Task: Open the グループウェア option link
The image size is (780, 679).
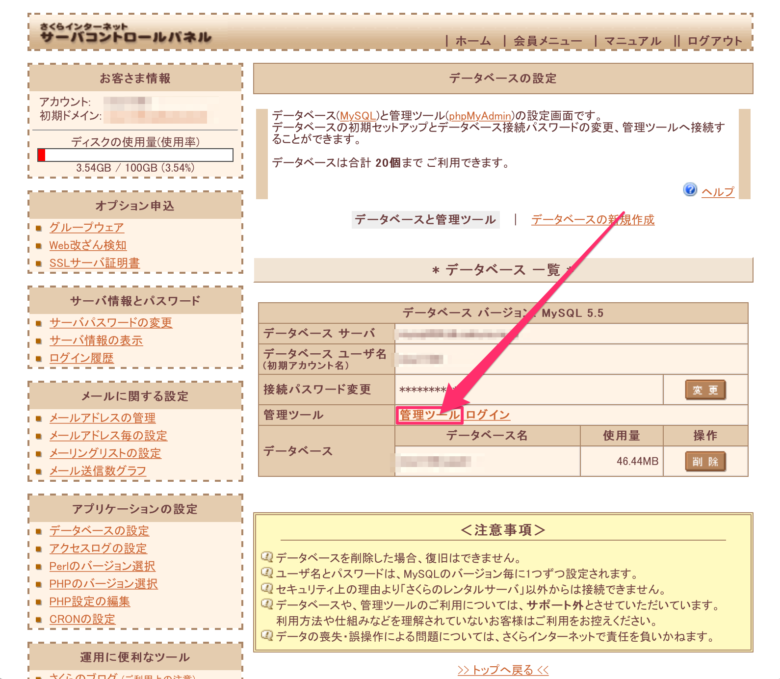Action: [87, 227]
